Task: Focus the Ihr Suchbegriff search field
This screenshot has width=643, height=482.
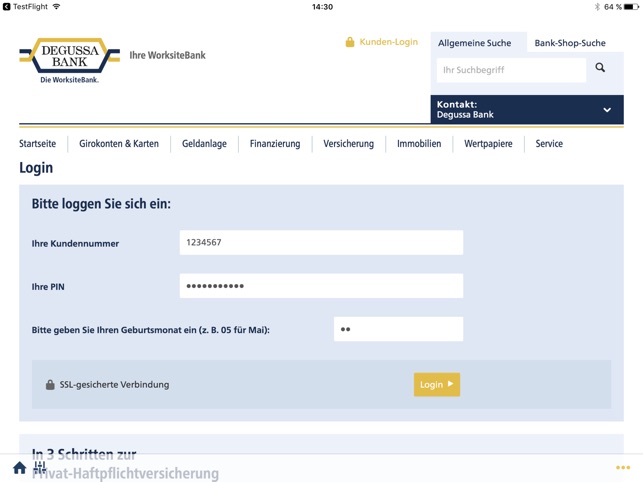Action: (x=511, y=70)
